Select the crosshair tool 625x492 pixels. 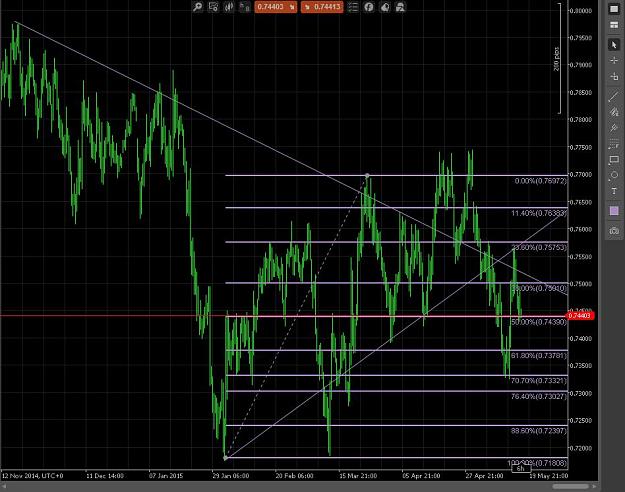click(x=614, y=60)
